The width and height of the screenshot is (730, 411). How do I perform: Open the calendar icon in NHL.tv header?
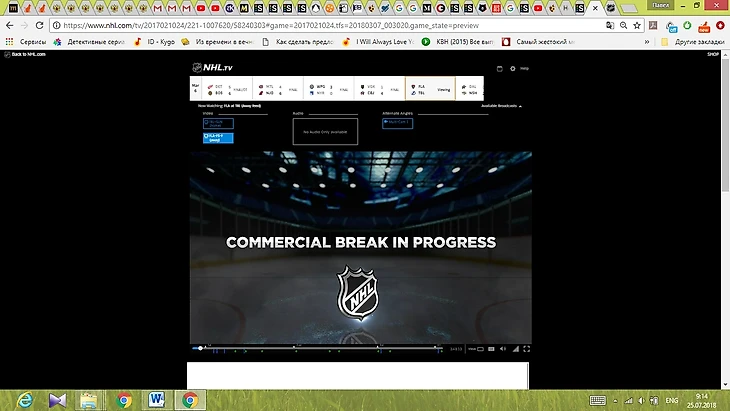[x=499, y=68]
